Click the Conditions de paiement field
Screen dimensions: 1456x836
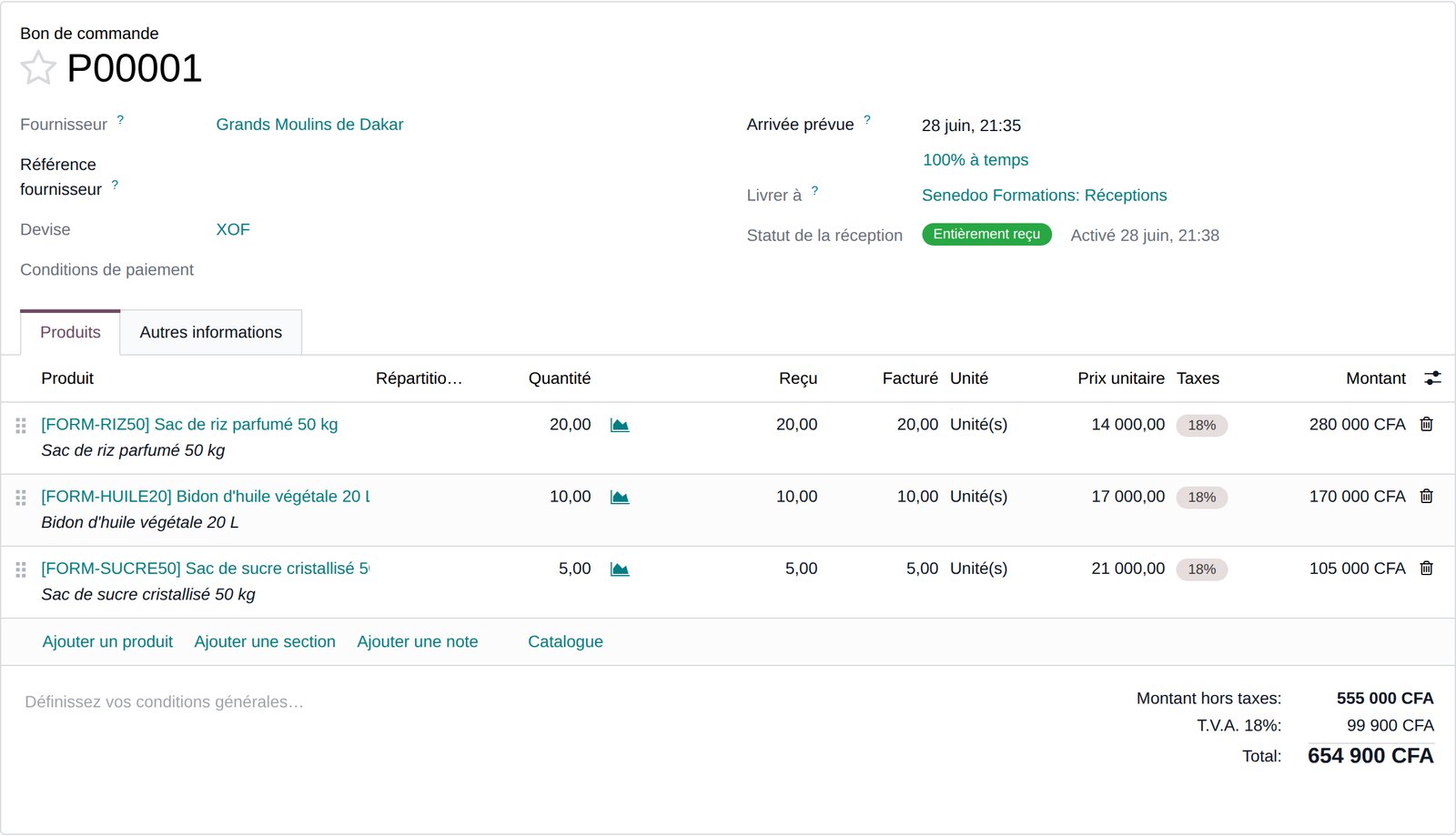(464, 270)
